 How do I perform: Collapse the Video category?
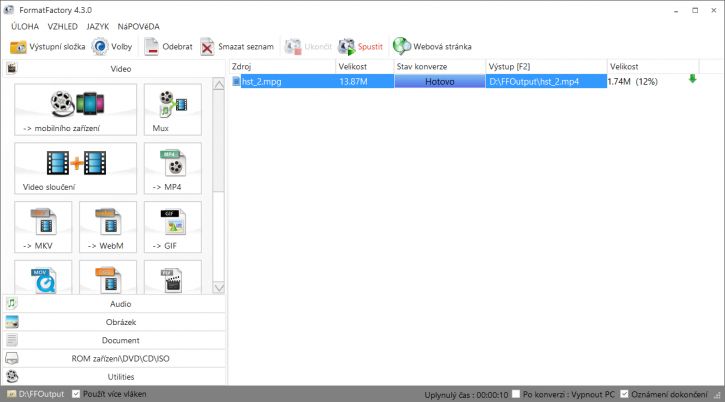115,68
